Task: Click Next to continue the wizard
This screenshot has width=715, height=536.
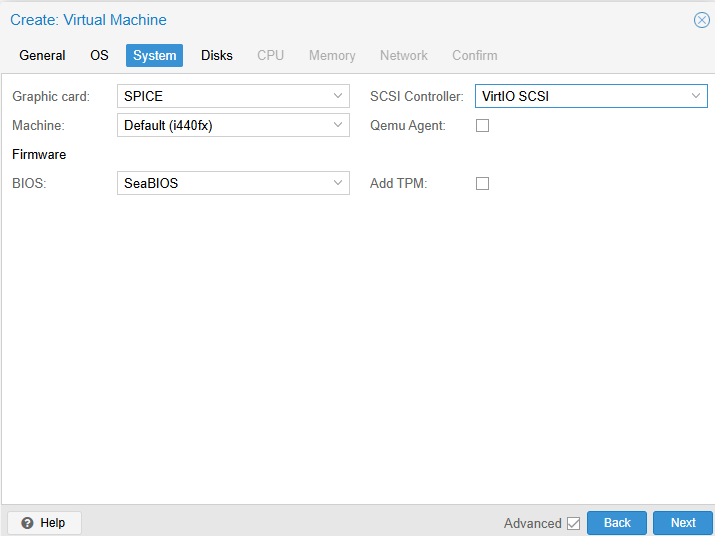Action: coord(683,523)
